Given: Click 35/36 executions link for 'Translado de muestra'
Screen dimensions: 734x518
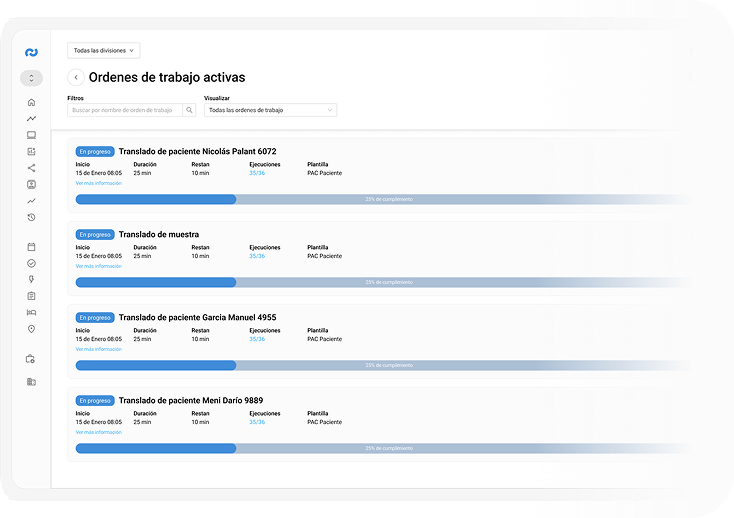Looking at the screenshot, I should coord(257,256).
